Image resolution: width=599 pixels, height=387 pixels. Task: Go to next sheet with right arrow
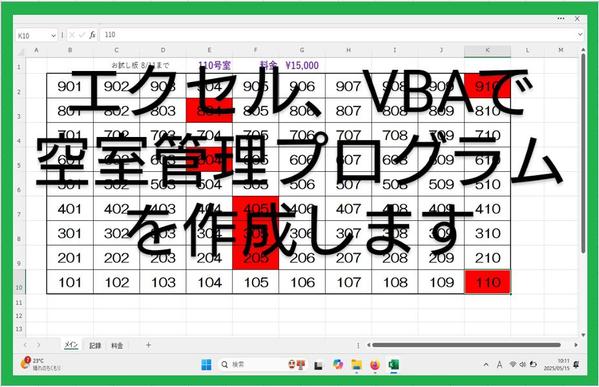click(39, 345)
